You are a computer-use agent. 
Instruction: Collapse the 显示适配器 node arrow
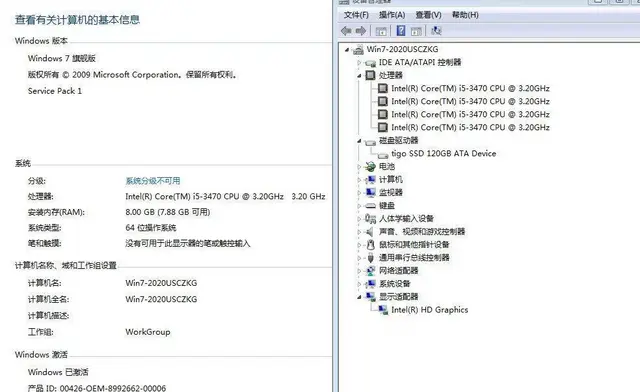(x=359, y=297)
